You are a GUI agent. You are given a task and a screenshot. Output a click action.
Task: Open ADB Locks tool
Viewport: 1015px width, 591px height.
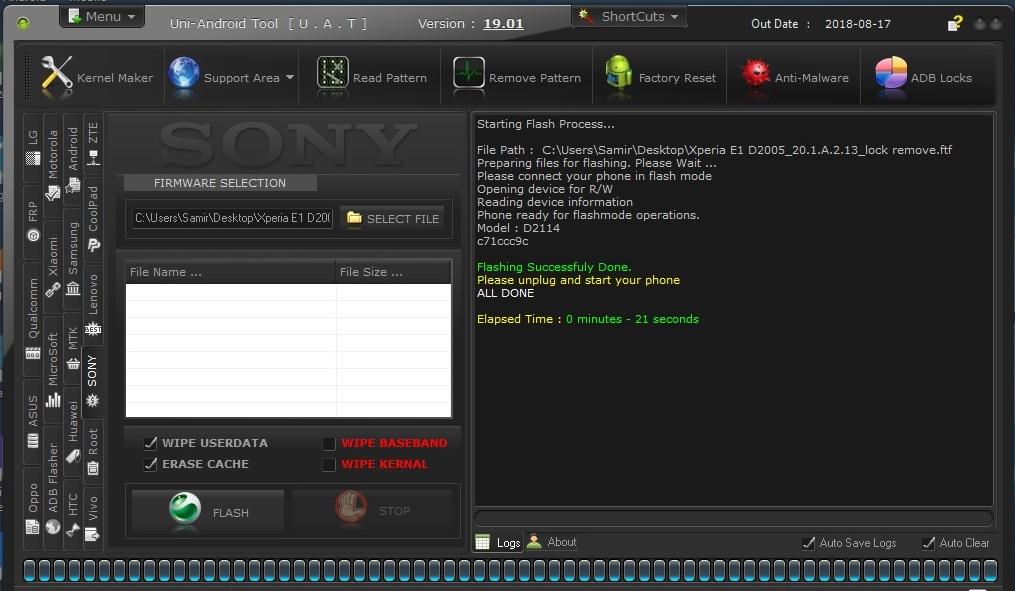point(923,77)
